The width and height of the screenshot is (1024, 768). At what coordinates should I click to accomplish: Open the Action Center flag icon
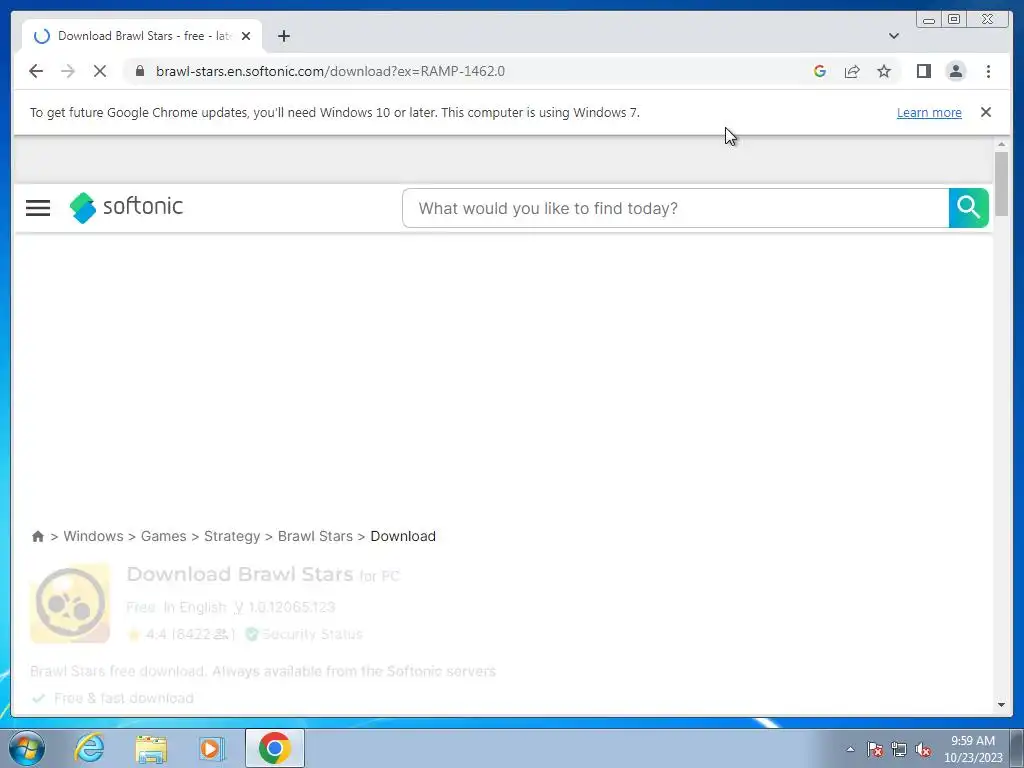(875, 749)
